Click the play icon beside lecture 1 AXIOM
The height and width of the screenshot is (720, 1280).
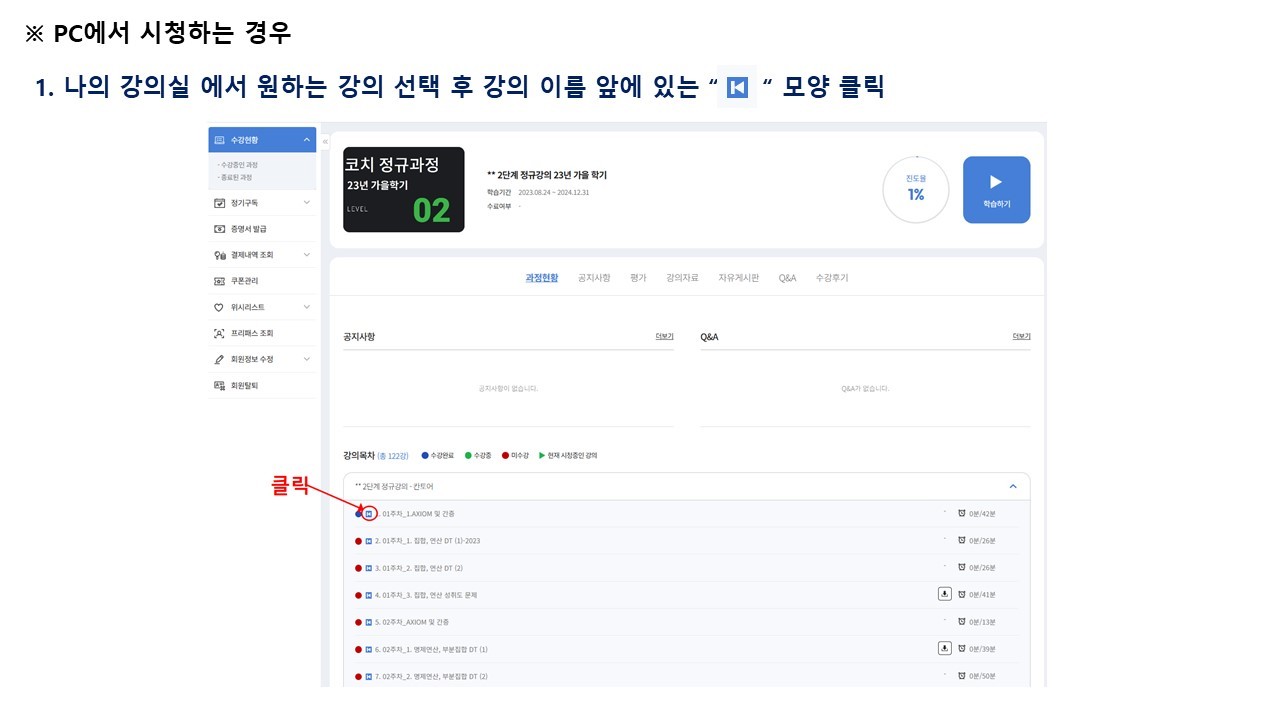click(369, 514)
